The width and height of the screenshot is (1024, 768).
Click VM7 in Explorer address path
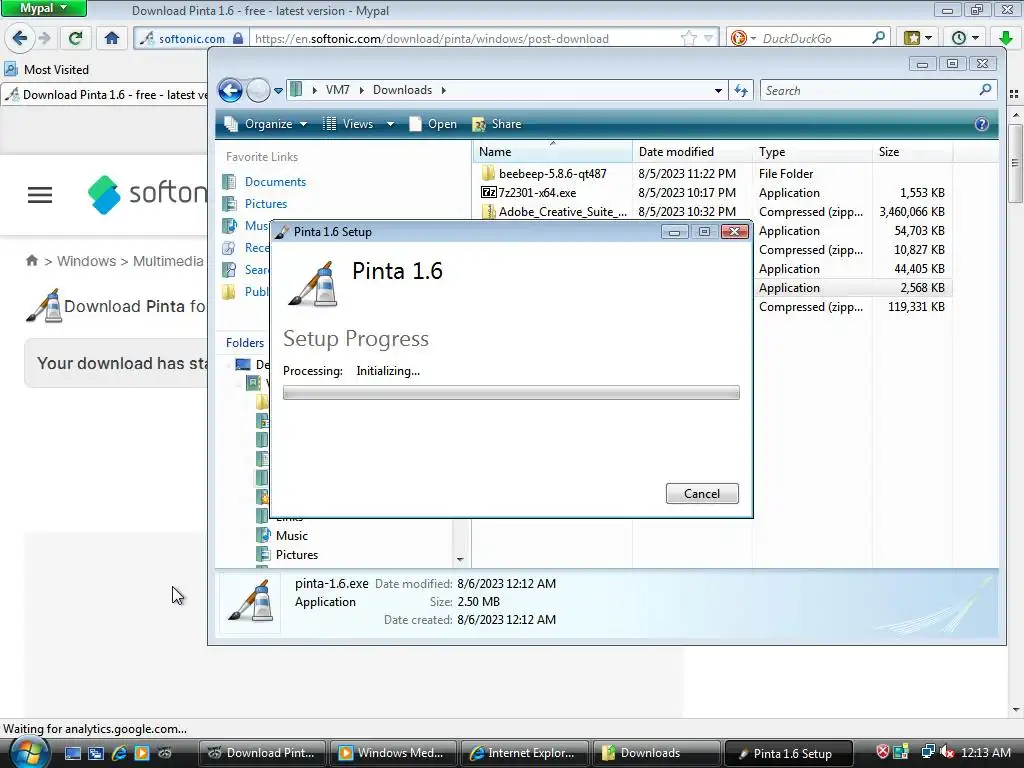[x=338, y=90]
